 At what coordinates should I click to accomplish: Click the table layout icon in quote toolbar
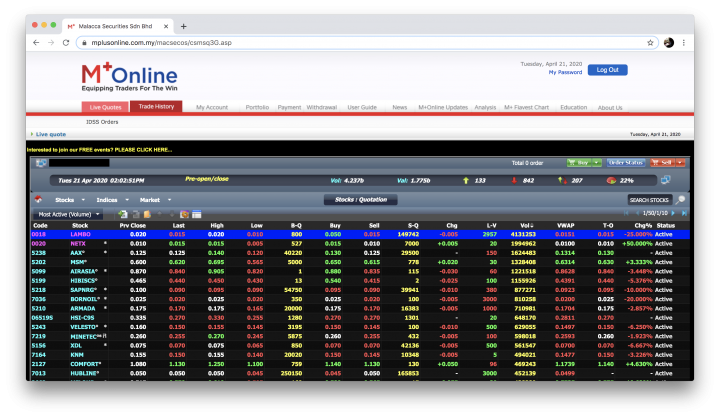(x=197, y=214)
